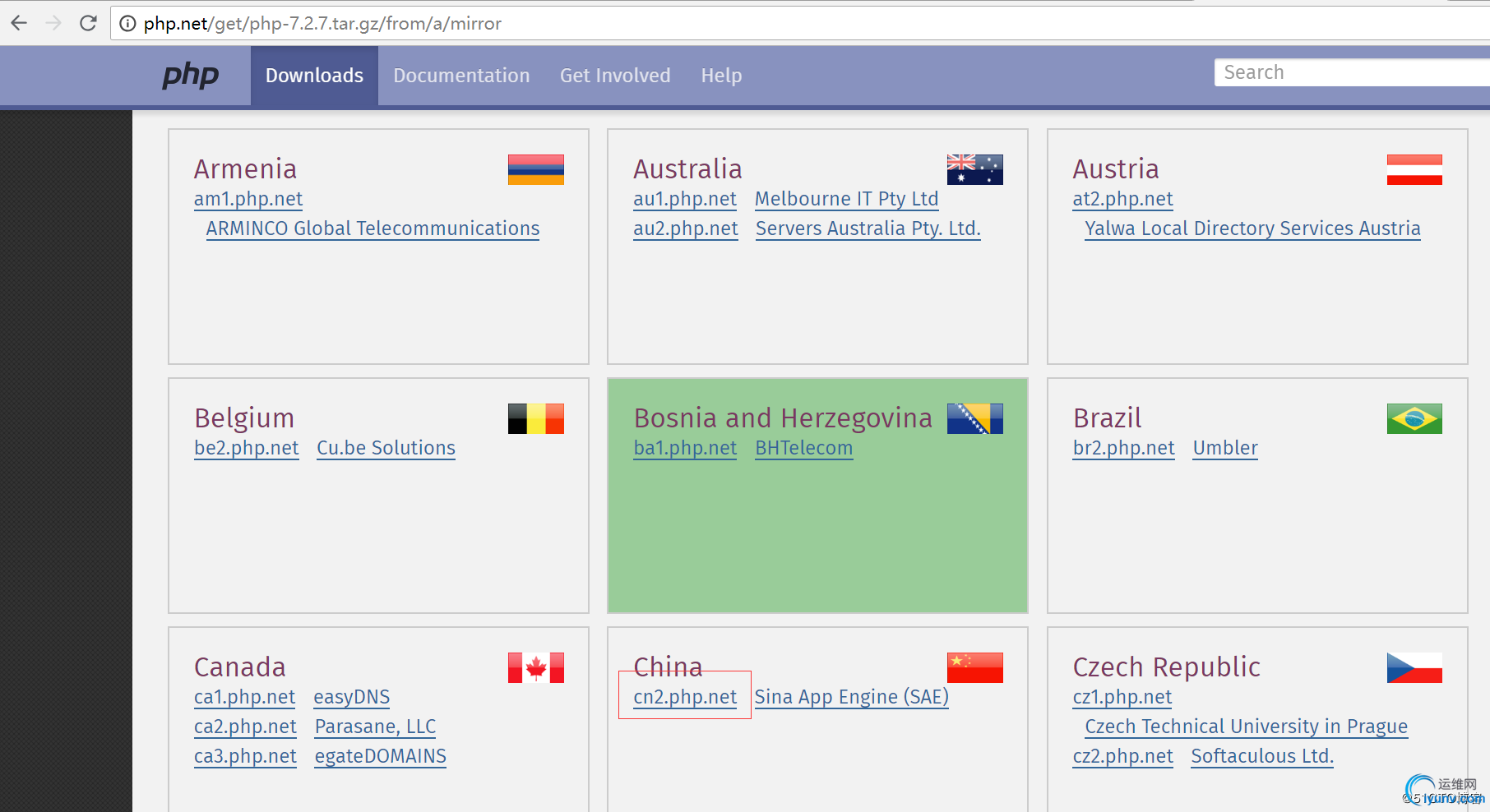
Task: Click the China country heading
Action: [x=668, y=667]
